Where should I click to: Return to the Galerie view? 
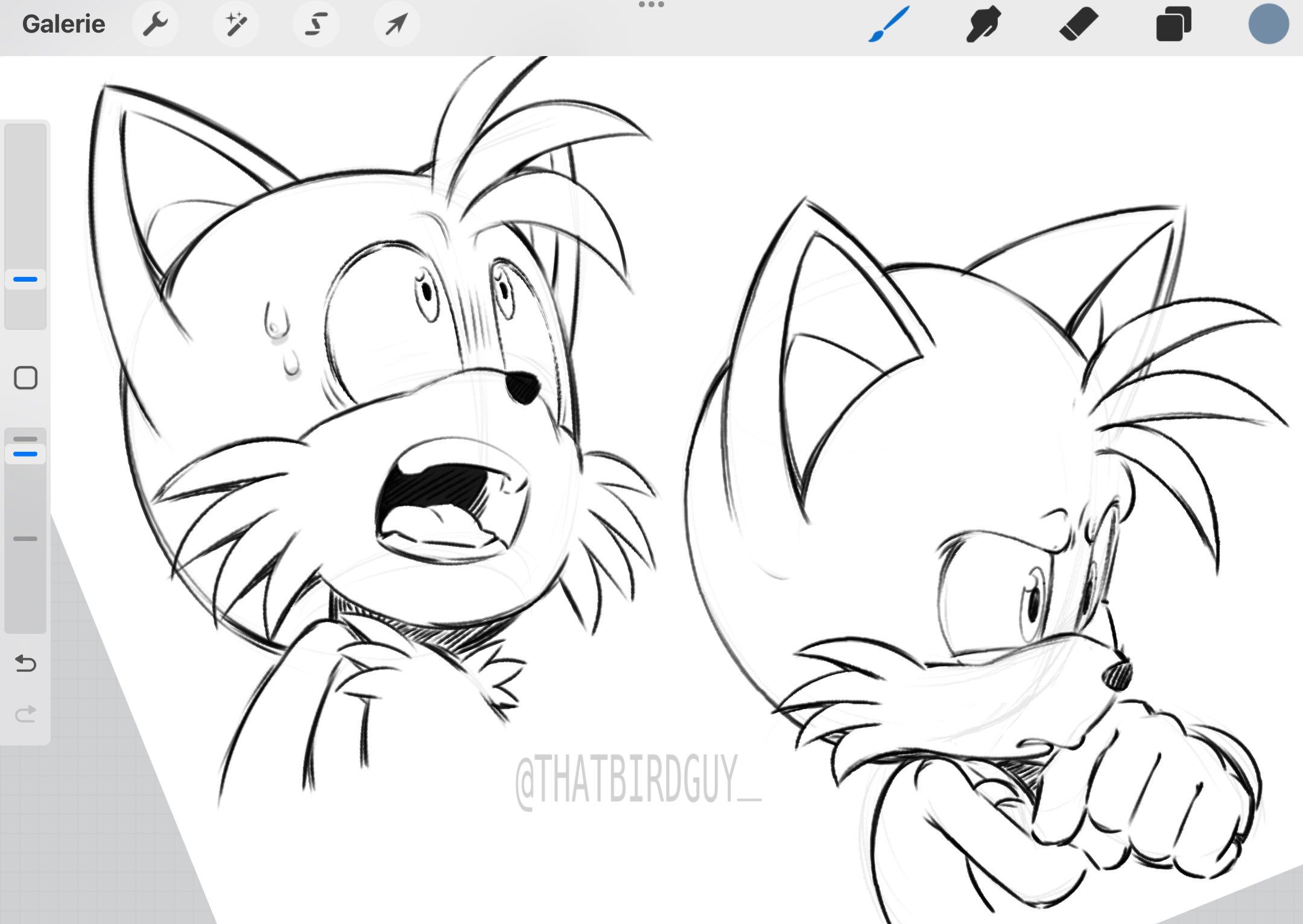click(x=63, y=24)
